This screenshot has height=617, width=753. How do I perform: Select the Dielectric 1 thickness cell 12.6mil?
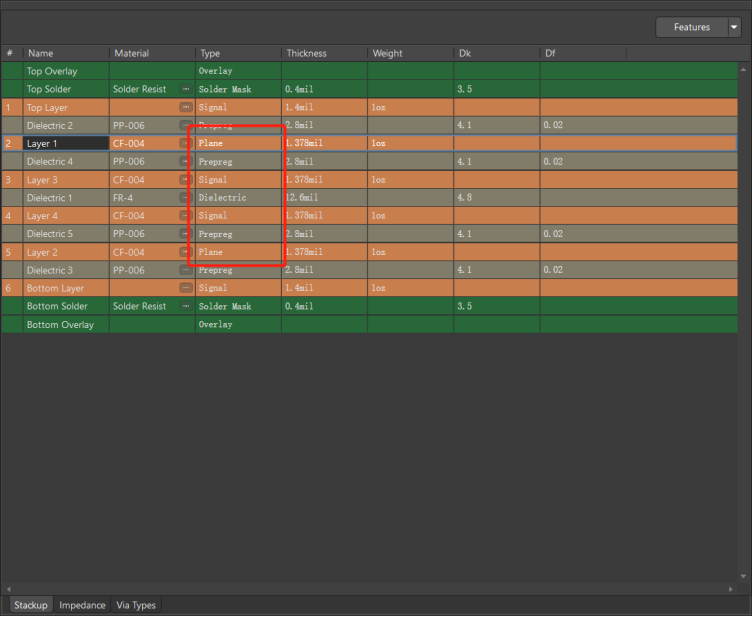click(324, 198)
